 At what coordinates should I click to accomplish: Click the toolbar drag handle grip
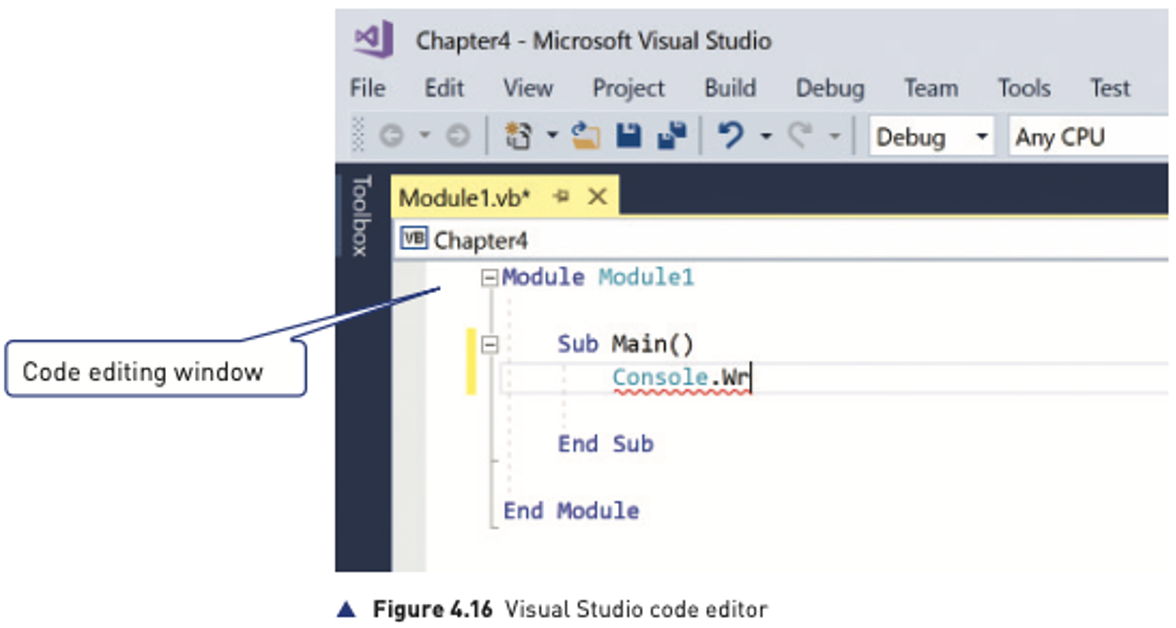point(358,136)
